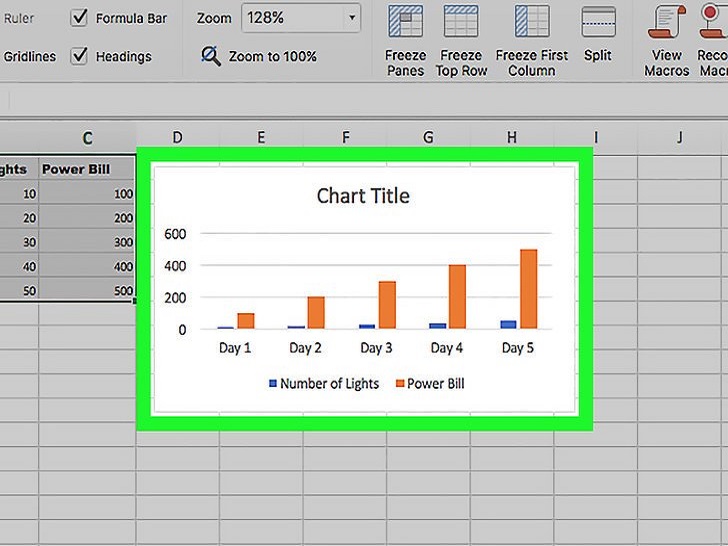Click the Freeze Top Row icon
The image size is (728, 546).
461,21
